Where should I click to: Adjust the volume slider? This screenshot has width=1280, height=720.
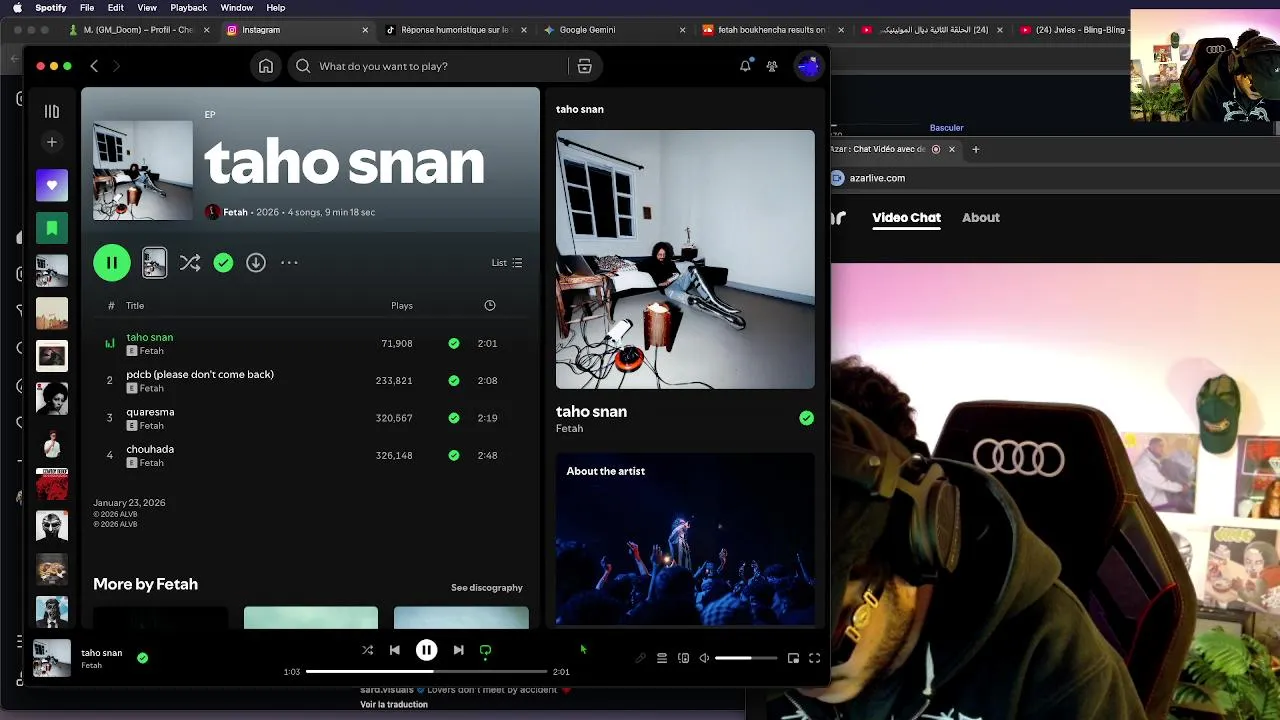click(746, 658)
